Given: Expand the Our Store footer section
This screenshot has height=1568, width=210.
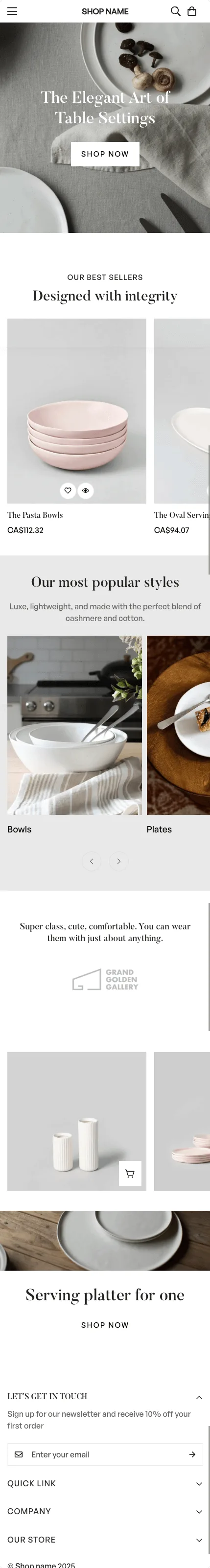Looking at the screenshot, I should pyautogui.click(x=105, y=1540).
